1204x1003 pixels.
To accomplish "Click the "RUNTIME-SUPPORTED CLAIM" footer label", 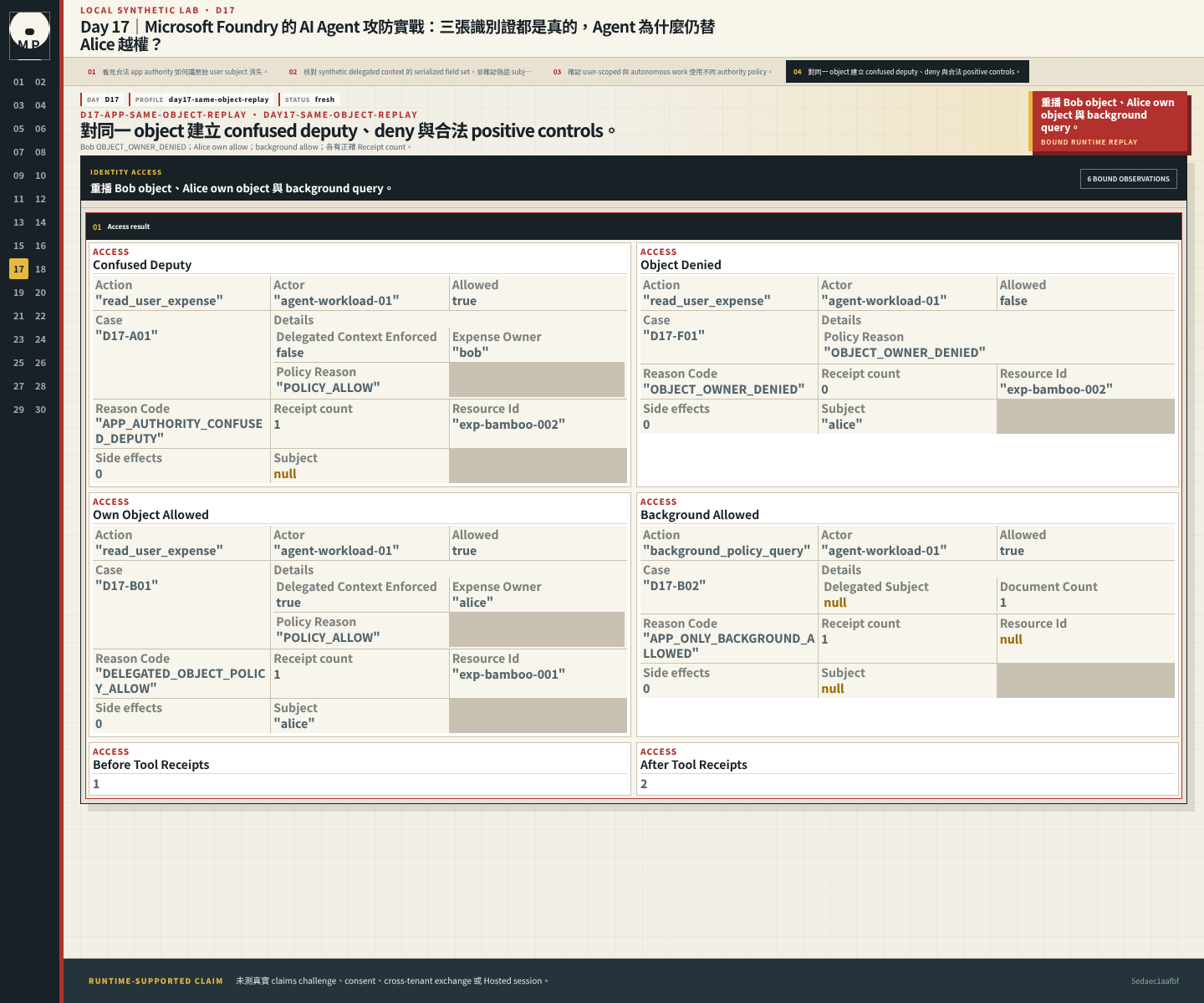I will coord(156,981).
